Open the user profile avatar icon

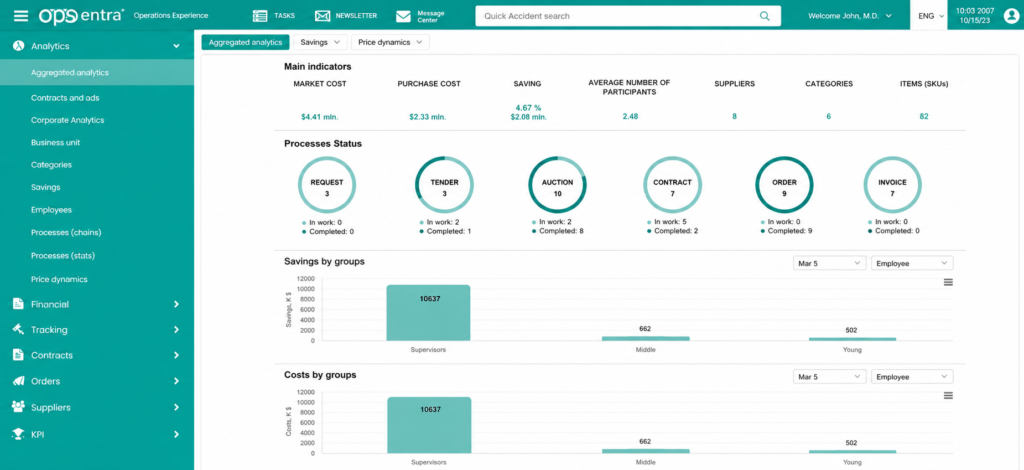click(1011, 16)
